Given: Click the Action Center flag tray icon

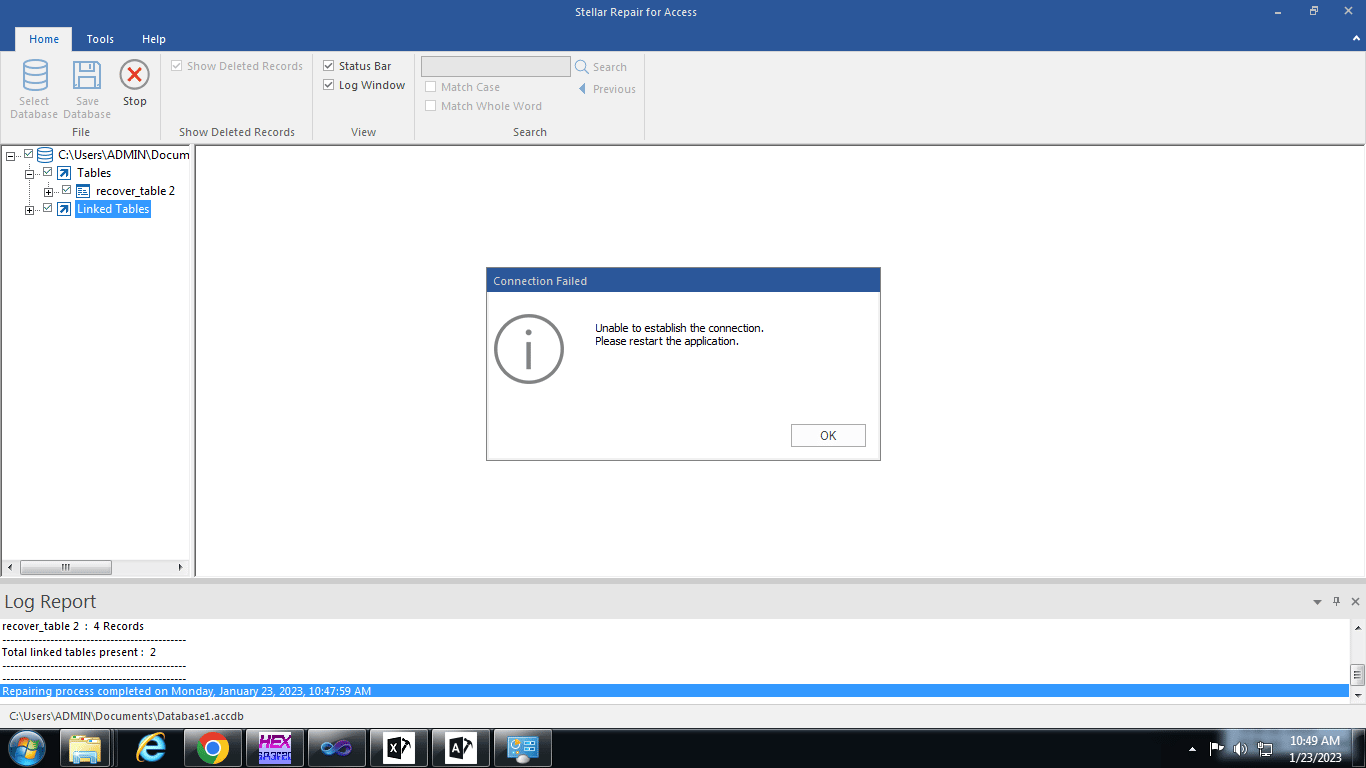Looking at the screenshot, I should click(1217, 749).
